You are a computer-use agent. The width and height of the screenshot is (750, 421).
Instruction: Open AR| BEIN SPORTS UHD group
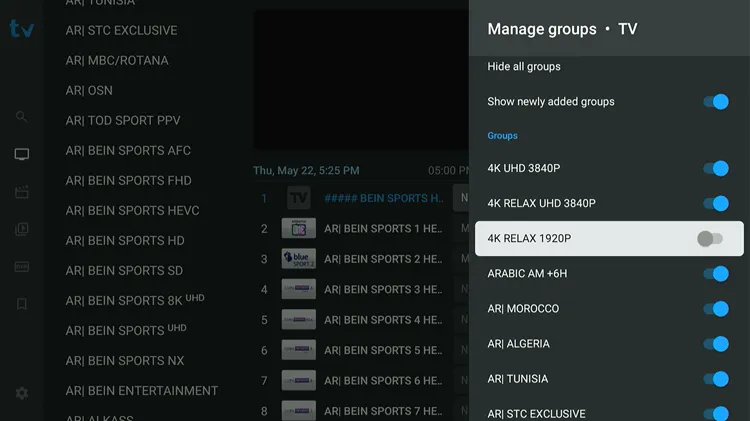pyautogui.click(x=126, y=330)
